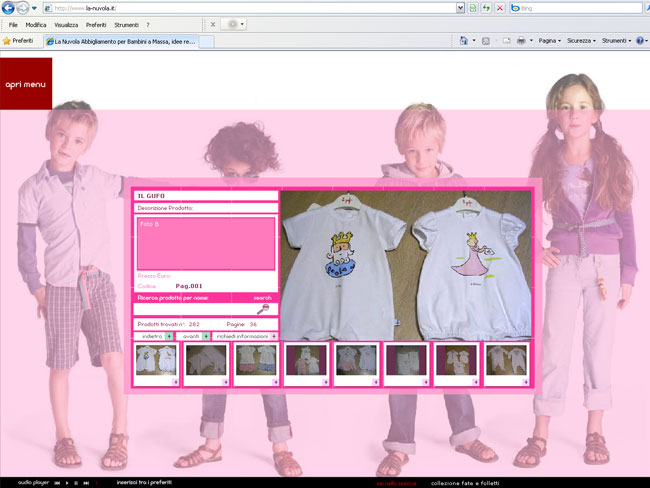This screenshot has width=650, height=488.
Task: Select the sixth product thumbnail
Action: pyautogui.click(x=406, y=360)
